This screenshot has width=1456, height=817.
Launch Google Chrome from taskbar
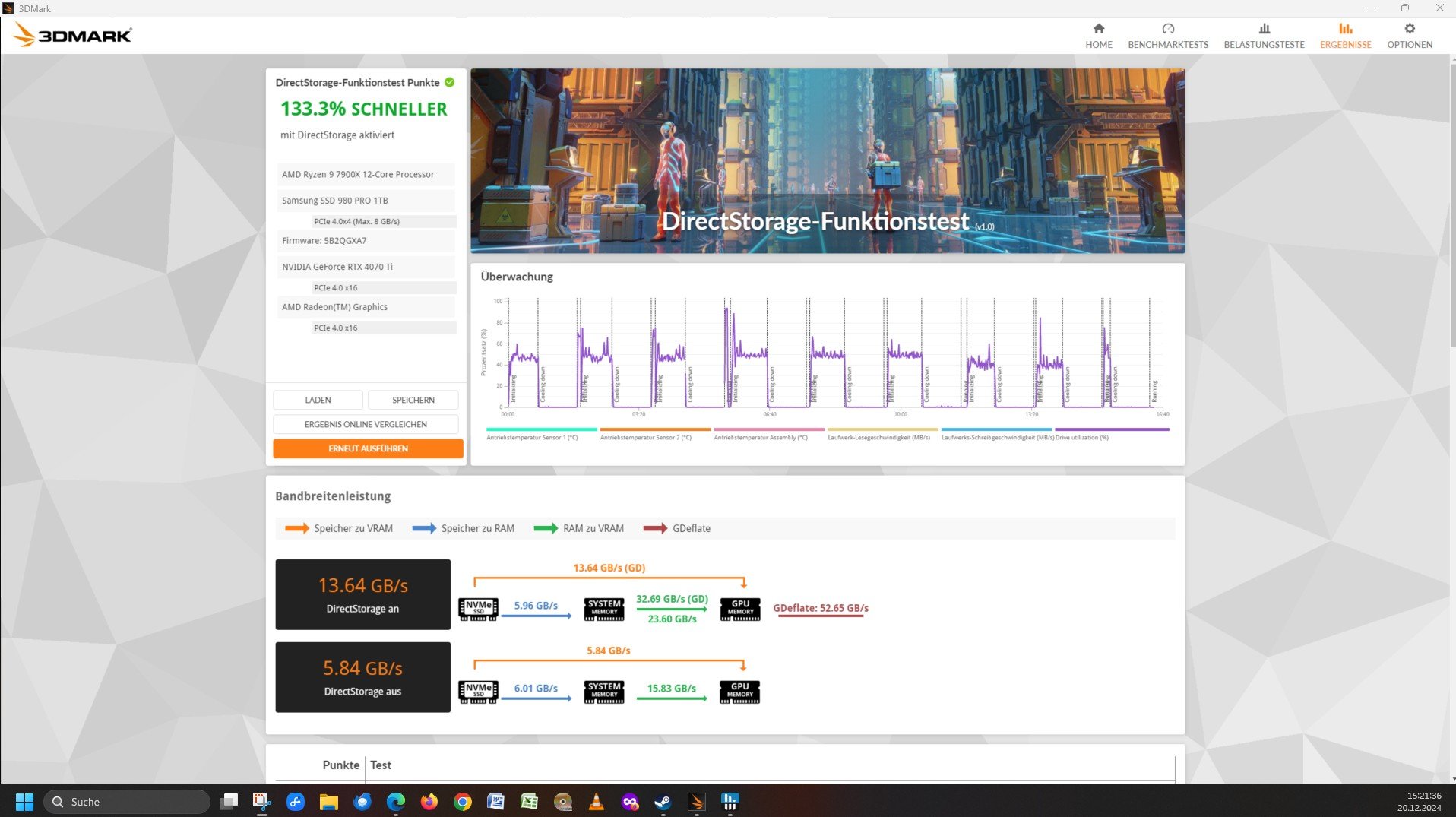[462, 801]
